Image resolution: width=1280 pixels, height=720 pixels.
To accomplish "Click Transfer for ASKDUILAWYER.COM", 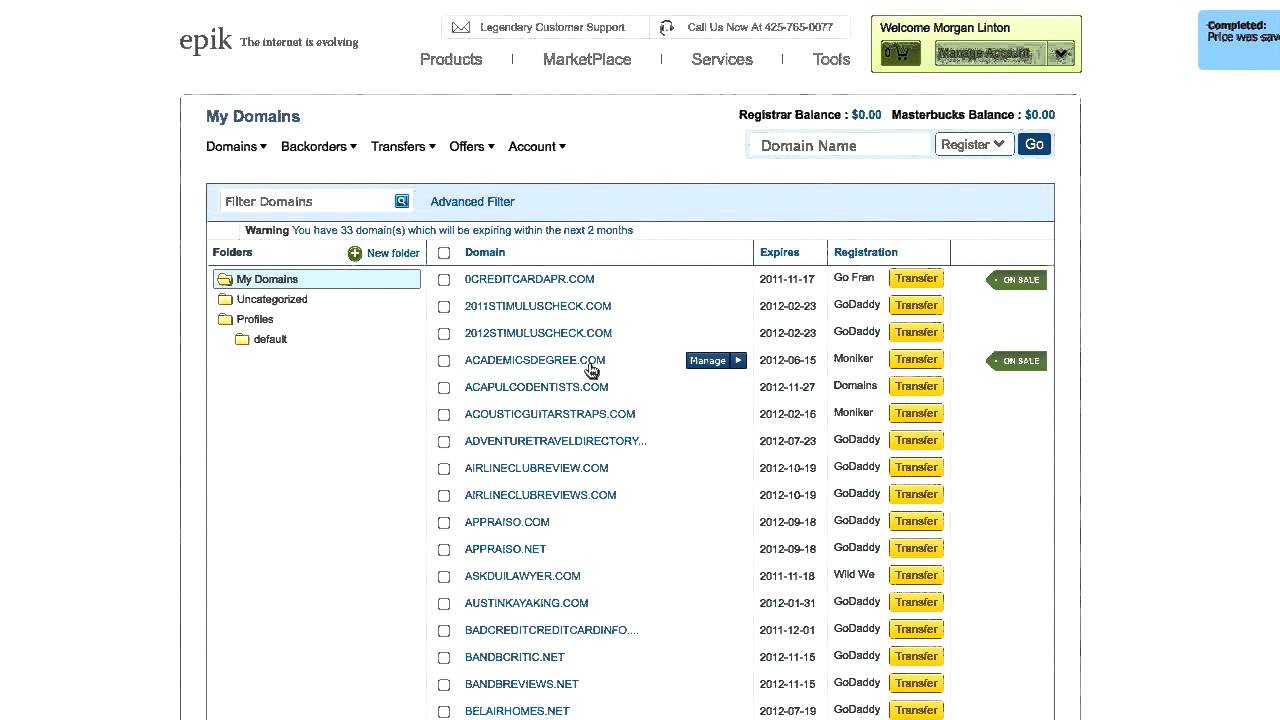I will [916, 576].
